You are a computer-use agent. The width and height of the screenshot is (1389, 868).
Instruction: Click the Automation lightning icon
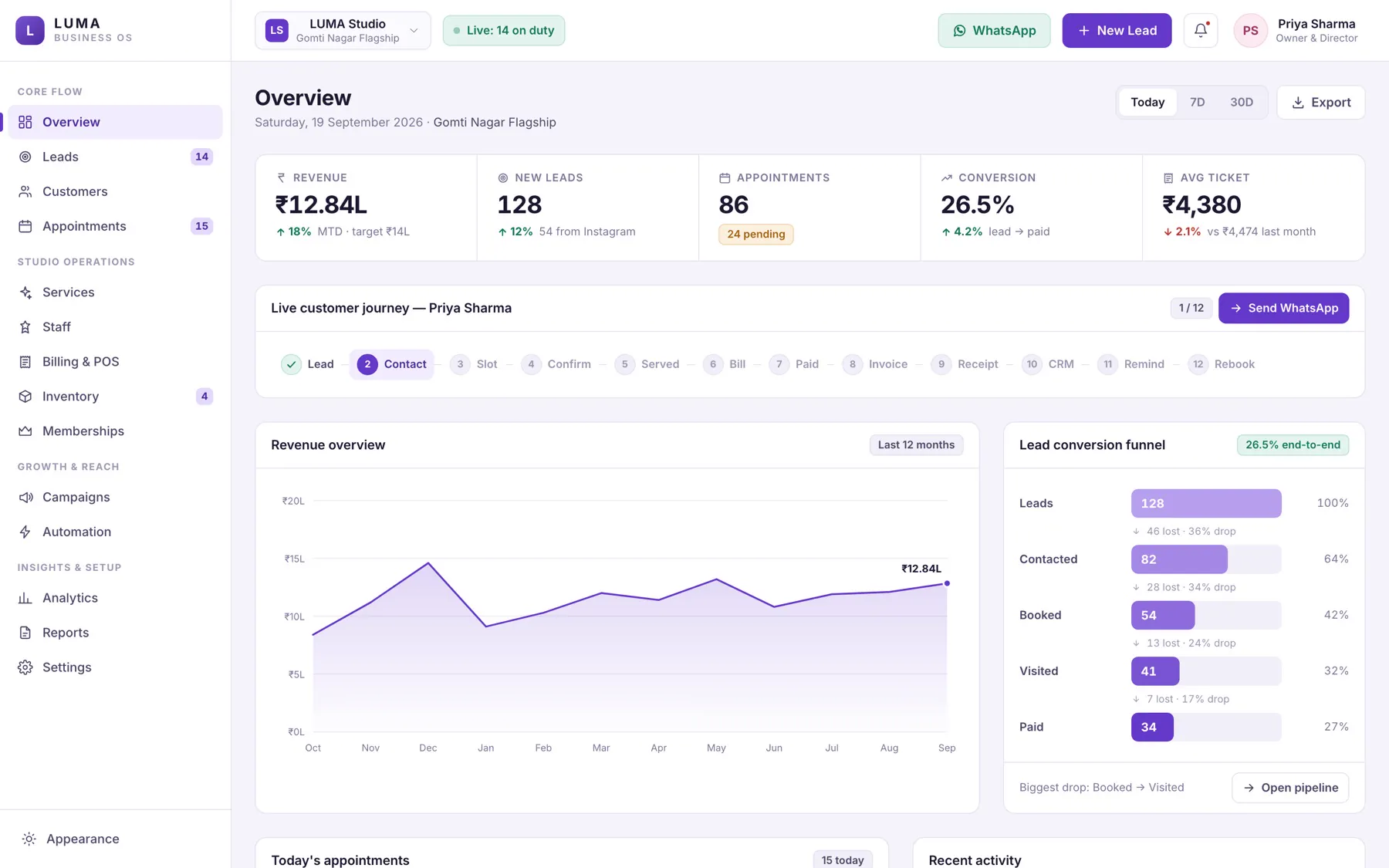[25, 532]
